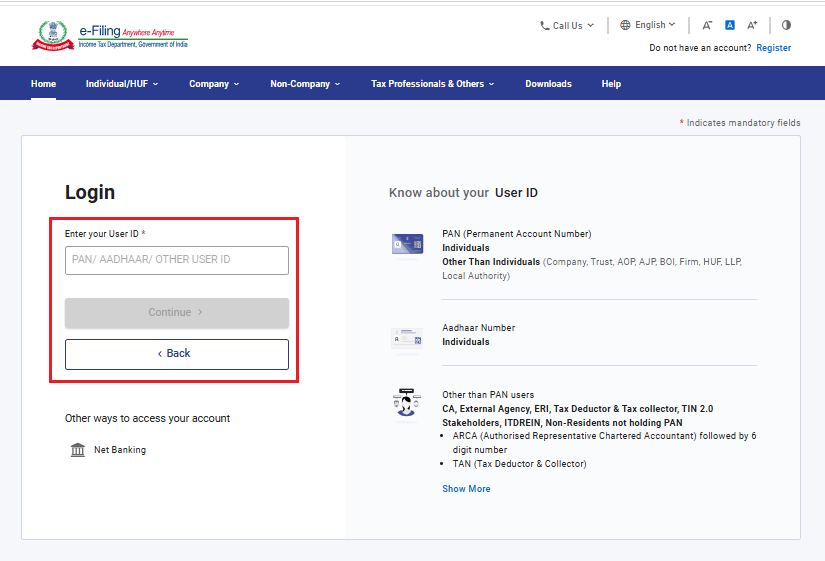Click the Show More link

pyautogui.click(x=466, y=489)
